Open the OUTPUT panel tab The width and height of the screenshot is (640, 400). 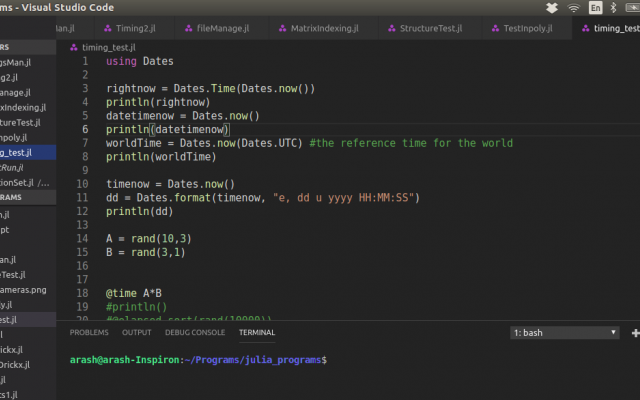pos(137,332)
